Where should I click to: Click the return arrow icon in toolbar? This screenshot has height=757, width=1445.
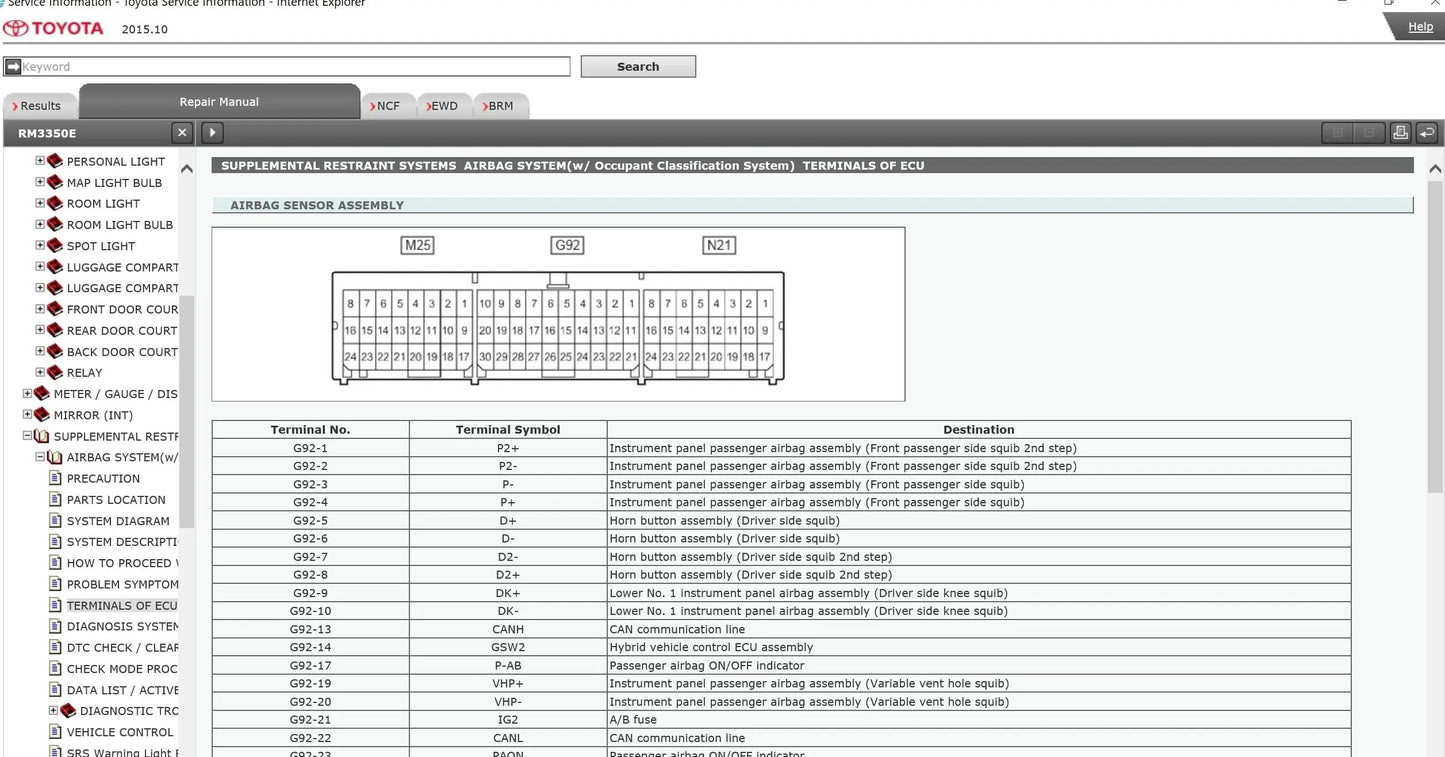click(1427, 133)
